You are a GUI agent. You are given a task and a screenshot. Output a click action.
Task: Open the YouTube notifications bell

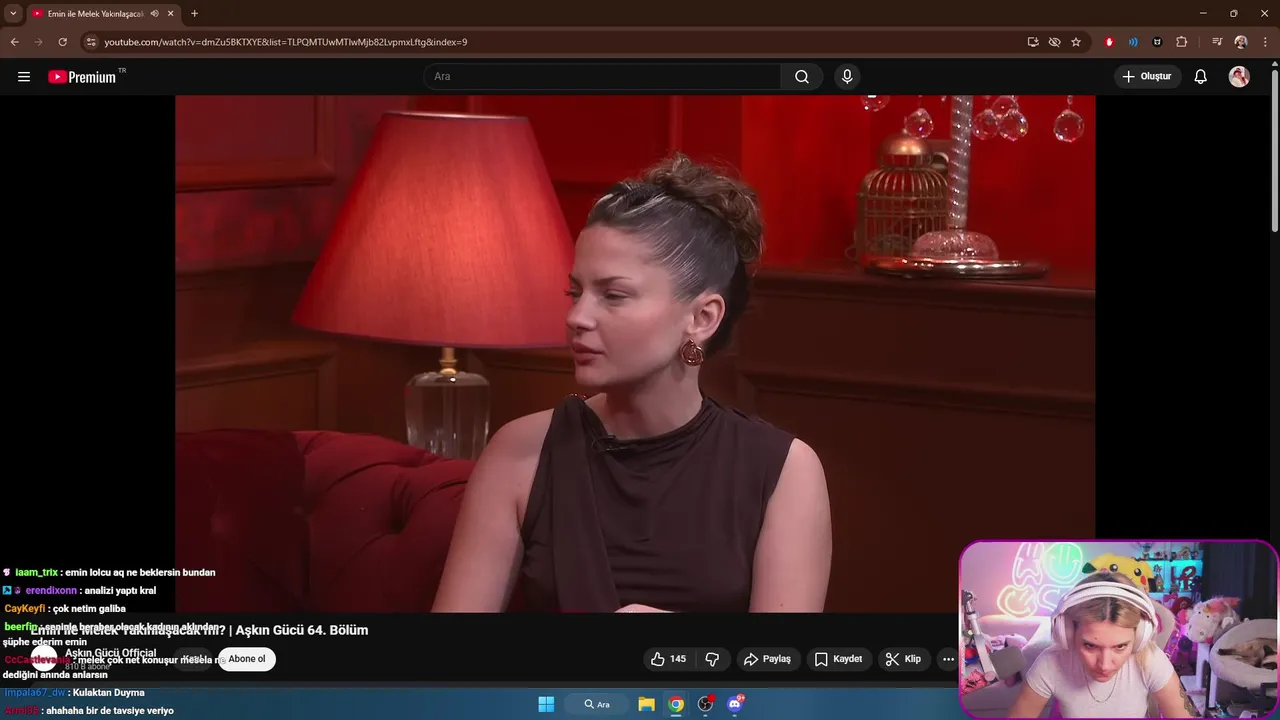[x=1201, y=77]
